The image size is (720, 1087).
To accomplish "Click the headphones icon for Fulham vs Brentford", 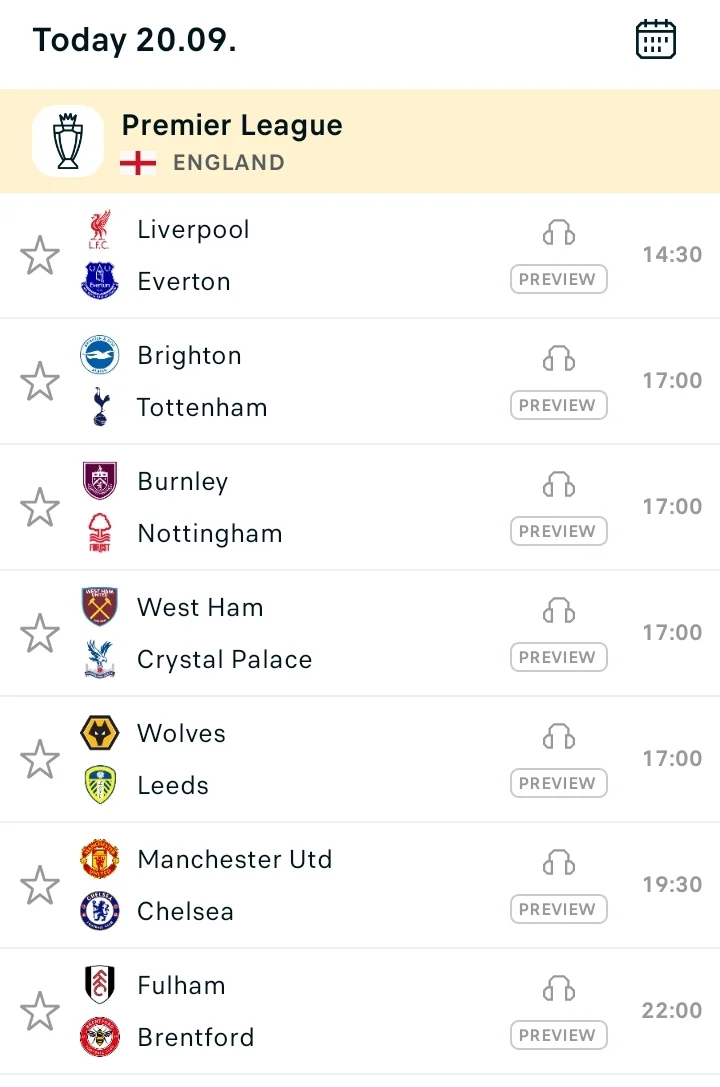I will coord(559,989).
